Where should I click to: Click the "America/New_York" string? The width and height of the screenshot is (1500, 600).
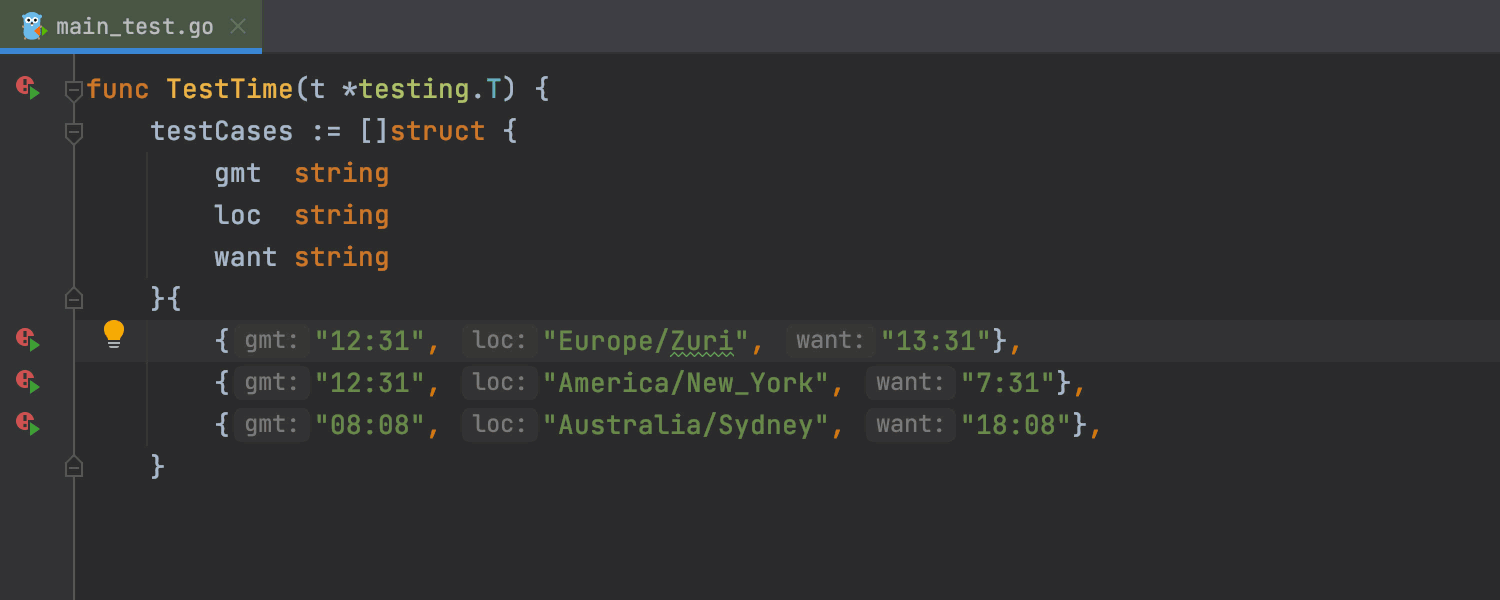686,383
